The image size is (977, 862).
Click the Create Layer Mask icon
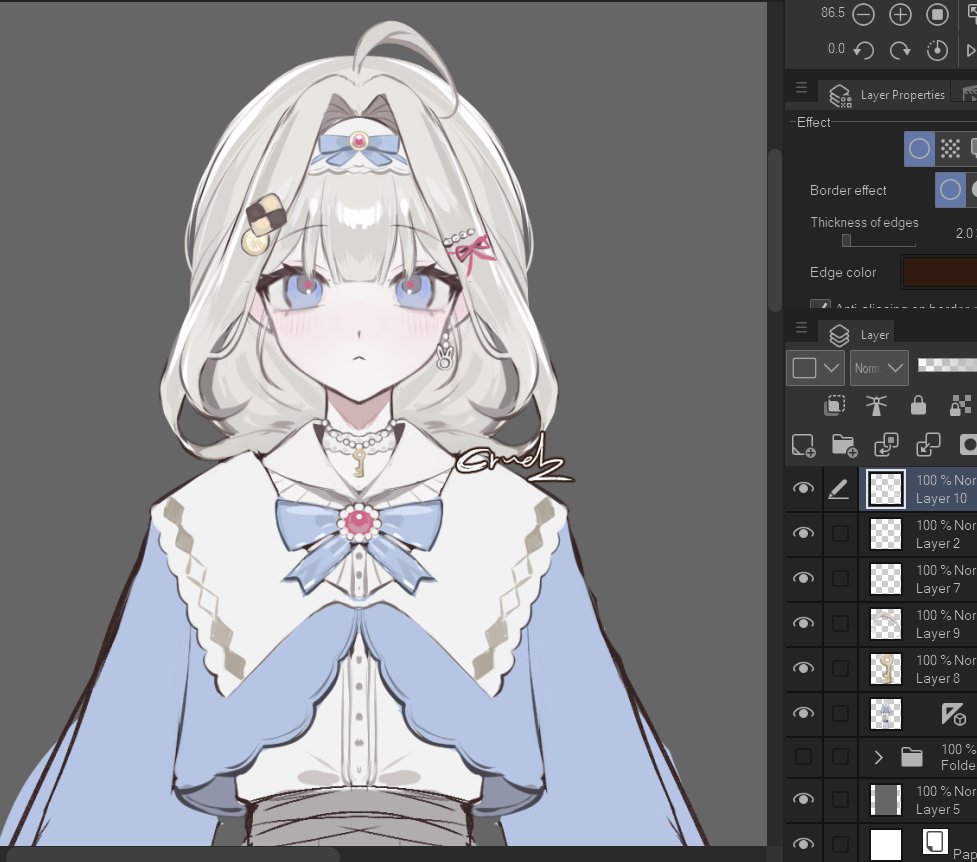tap(968, 446)
